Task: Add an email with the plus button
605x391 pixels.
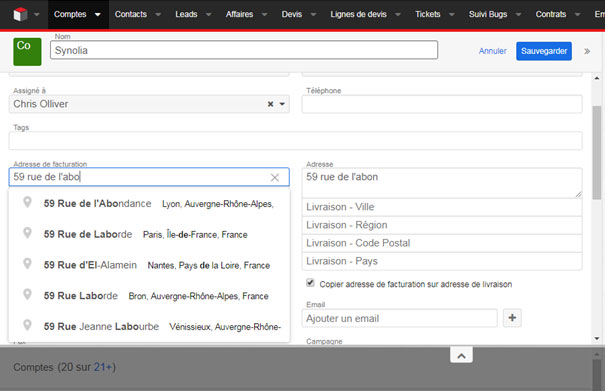Action: [512, 318]
